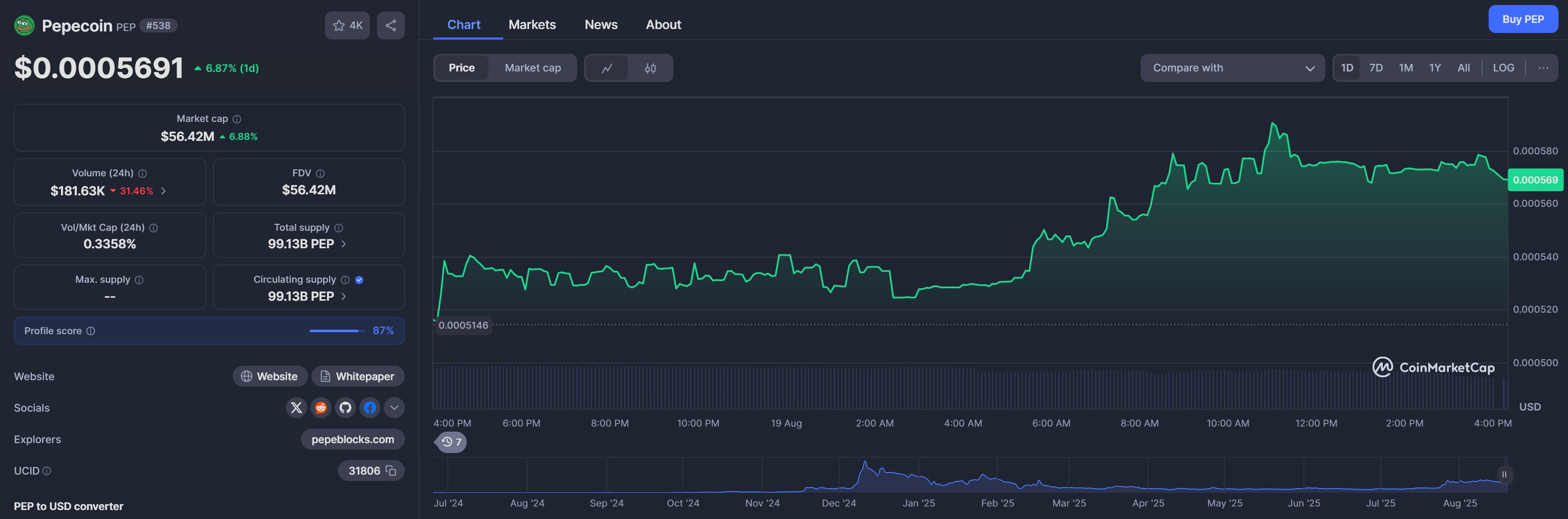Toggle chart to Market cap view
The width and height of the screenshot is (1568, 519).
(533, 67)
